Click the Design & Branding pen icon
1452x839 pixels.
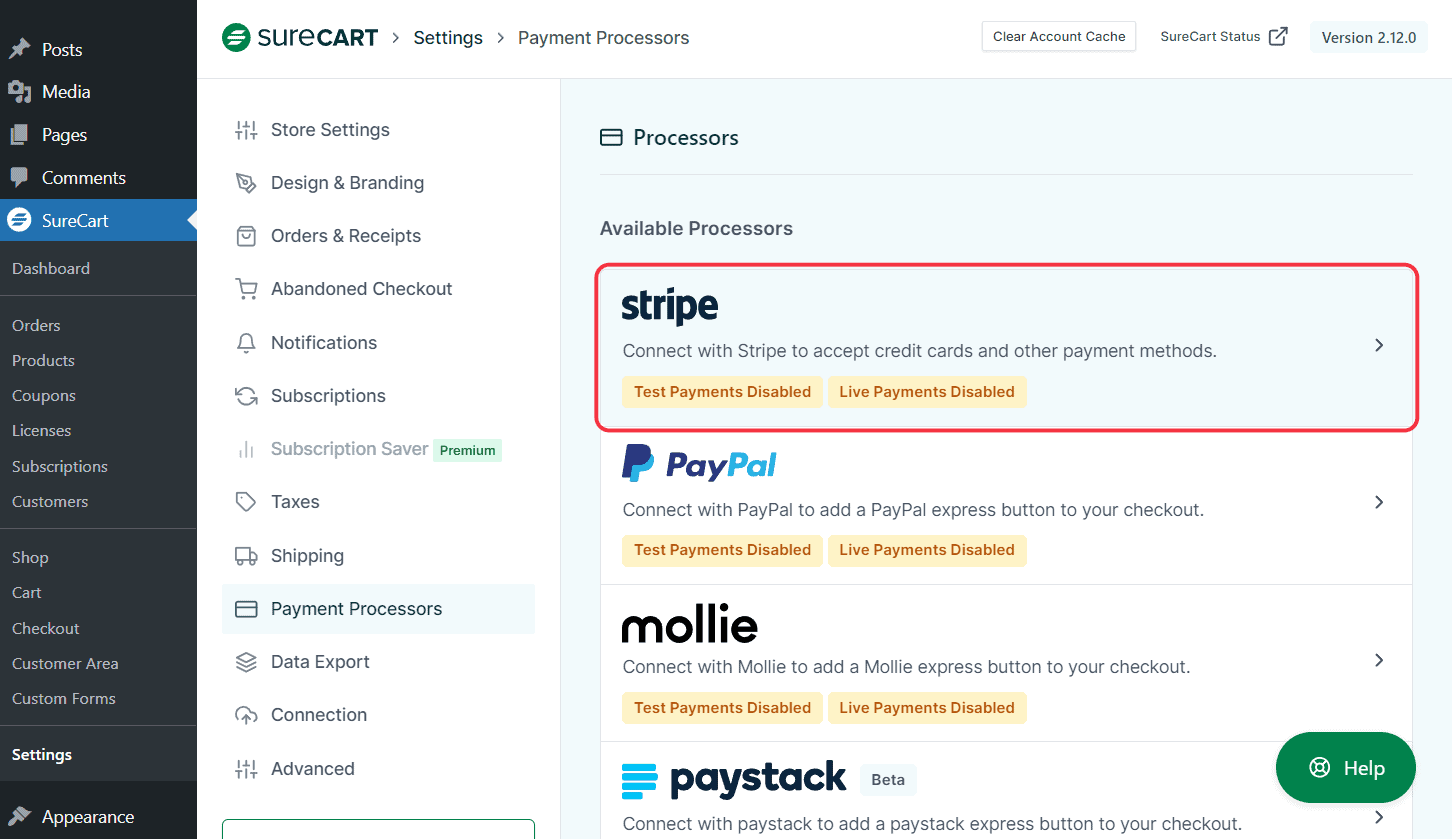(246, 183)
